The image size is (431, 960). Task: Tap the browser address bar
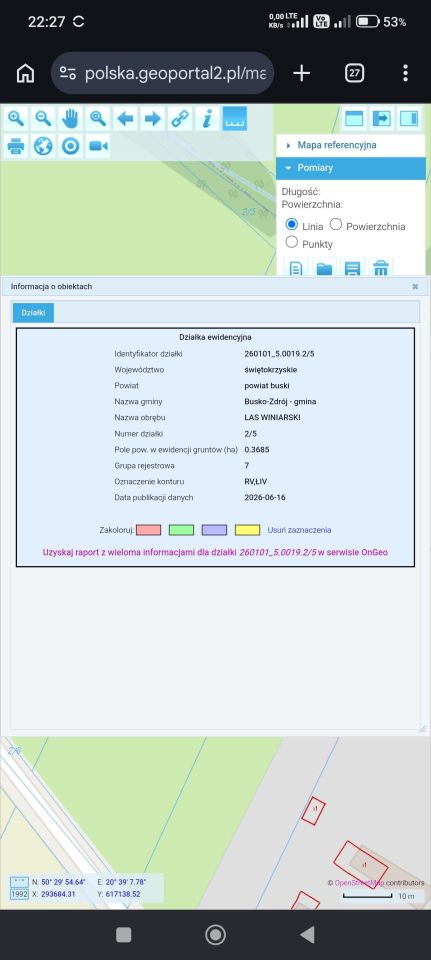point(162,73)
